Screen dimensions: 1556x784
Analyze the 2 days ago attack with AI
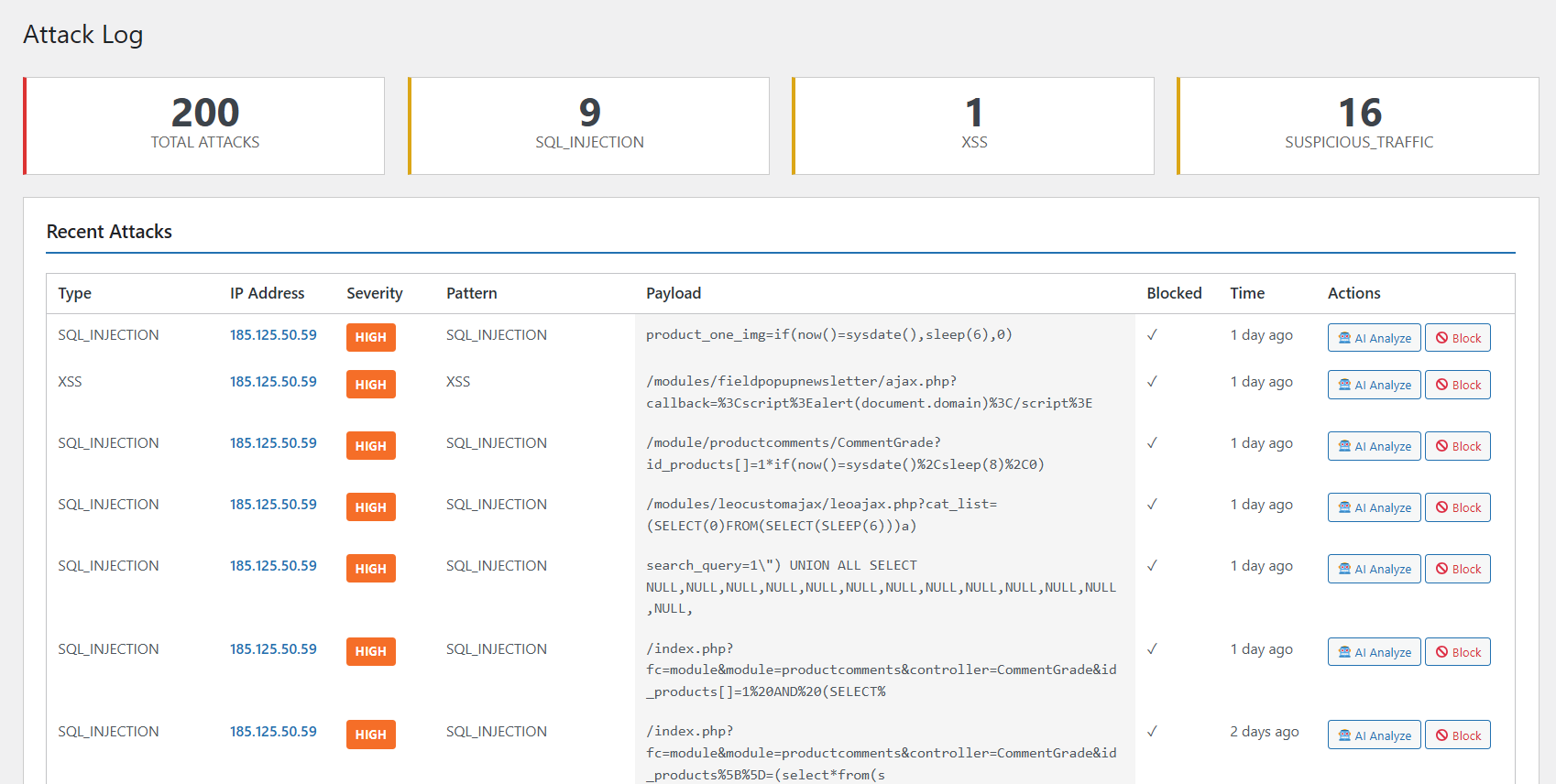[1374, 735]
